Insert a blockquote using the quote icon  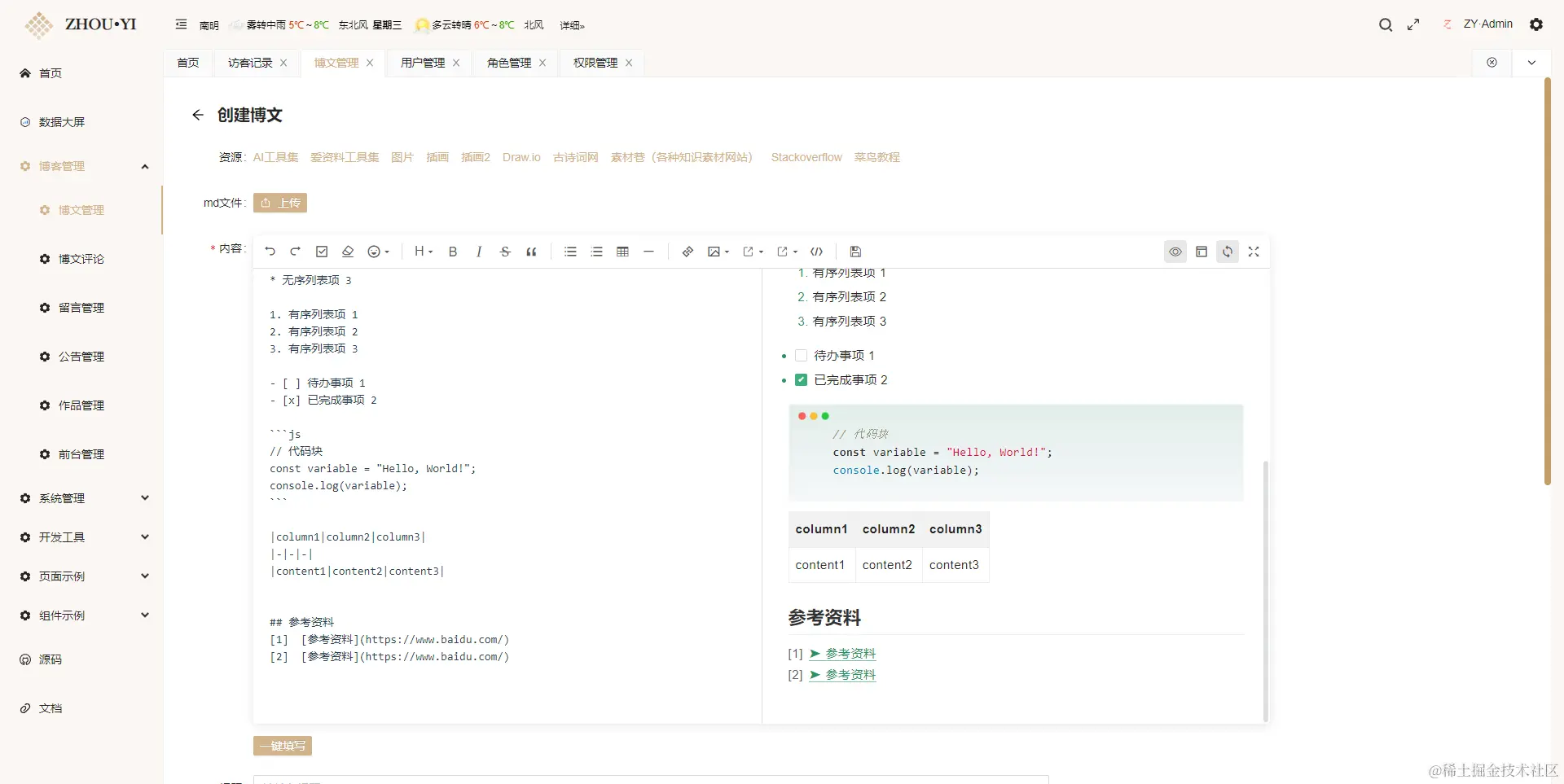531,252
